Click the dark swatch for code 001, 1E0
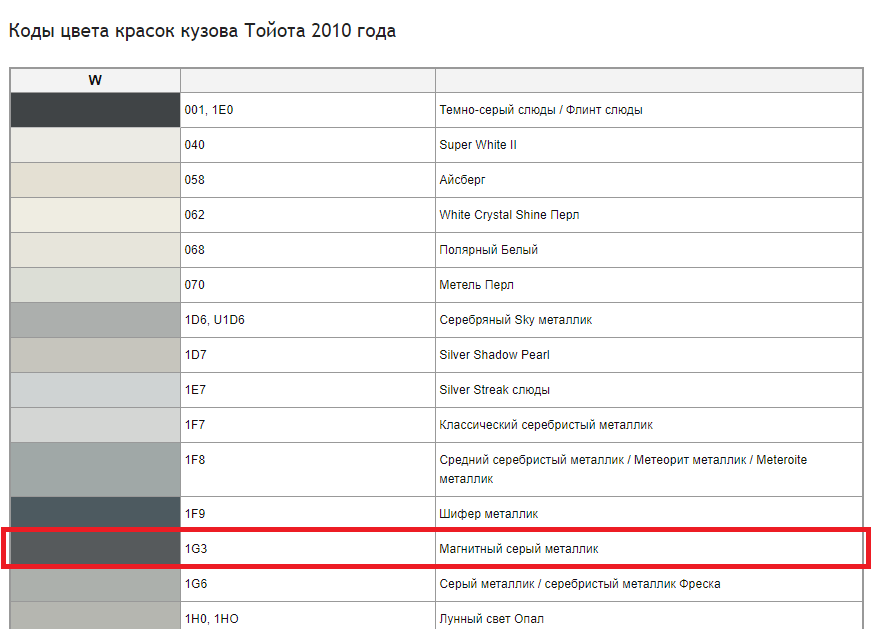The height and width of the screenshot is (629, 875). 95,110
